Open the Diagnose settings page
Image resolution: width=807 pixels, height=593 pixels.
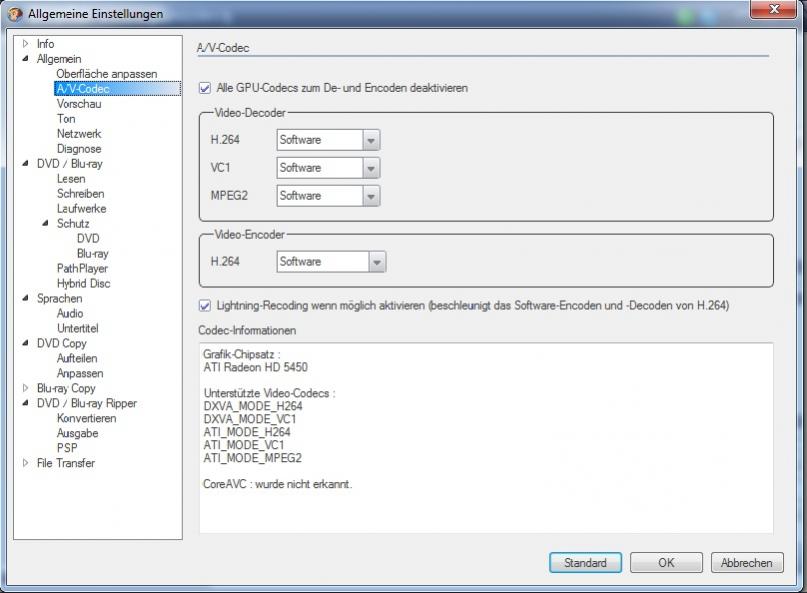tap(79, 149)
